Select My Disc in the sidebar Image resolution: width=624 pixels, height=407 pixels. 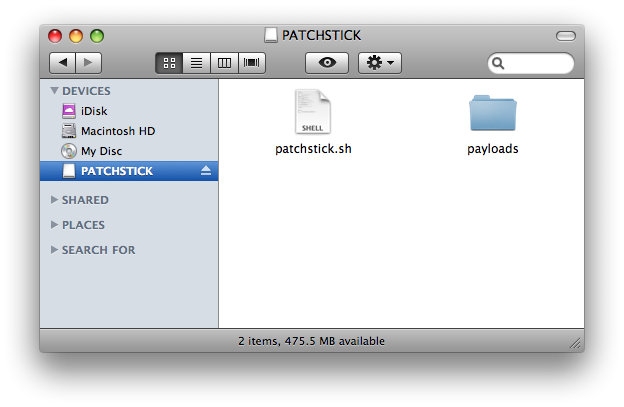(x=101, y=151)
